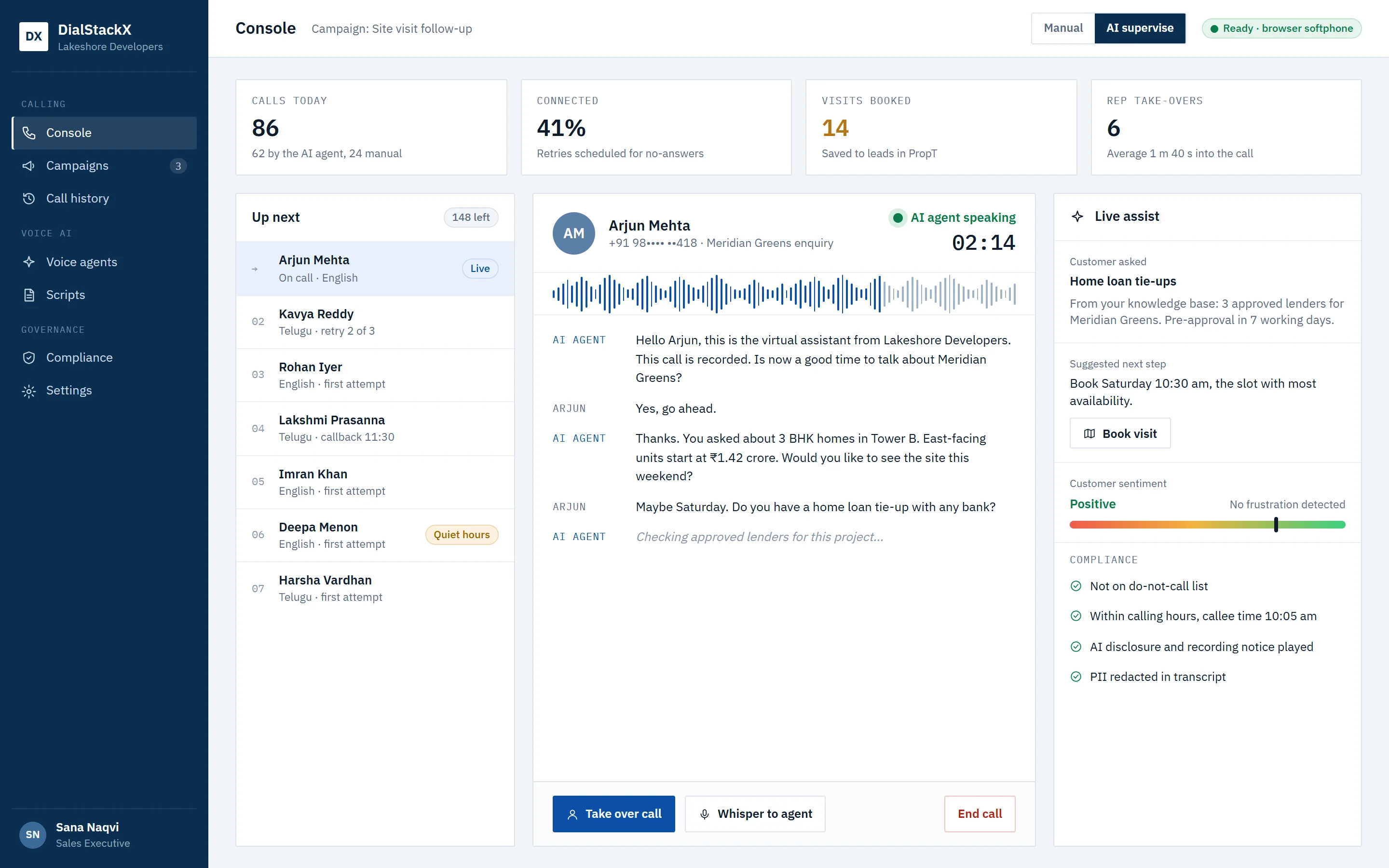
Task: Click Whisper to agent button
Action: coord(755,814)
